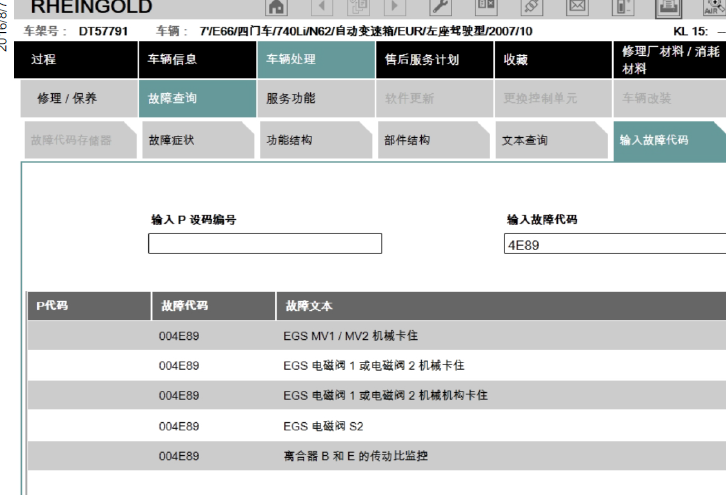
Task: Open the 功能结构 tab
Action: [316, 140]
